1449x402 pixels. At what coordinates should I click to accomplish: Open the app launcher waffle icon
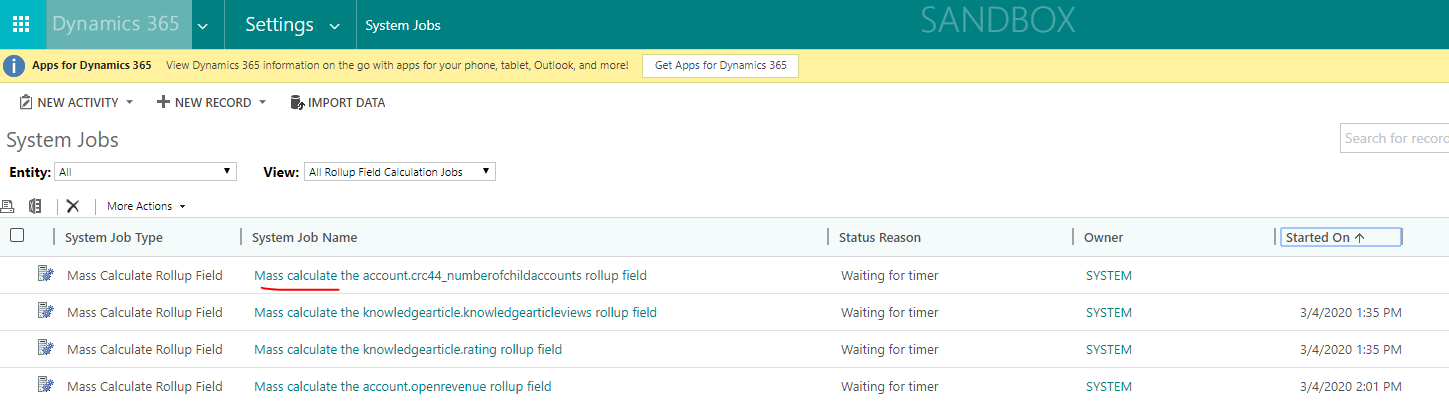click(21, 25)
